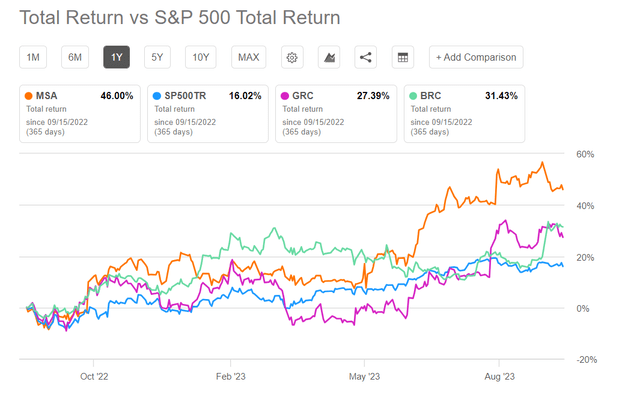The height and width of the screenshot is (394, 640).
Task: Show the MAX time range
Action: pos(249,57)
